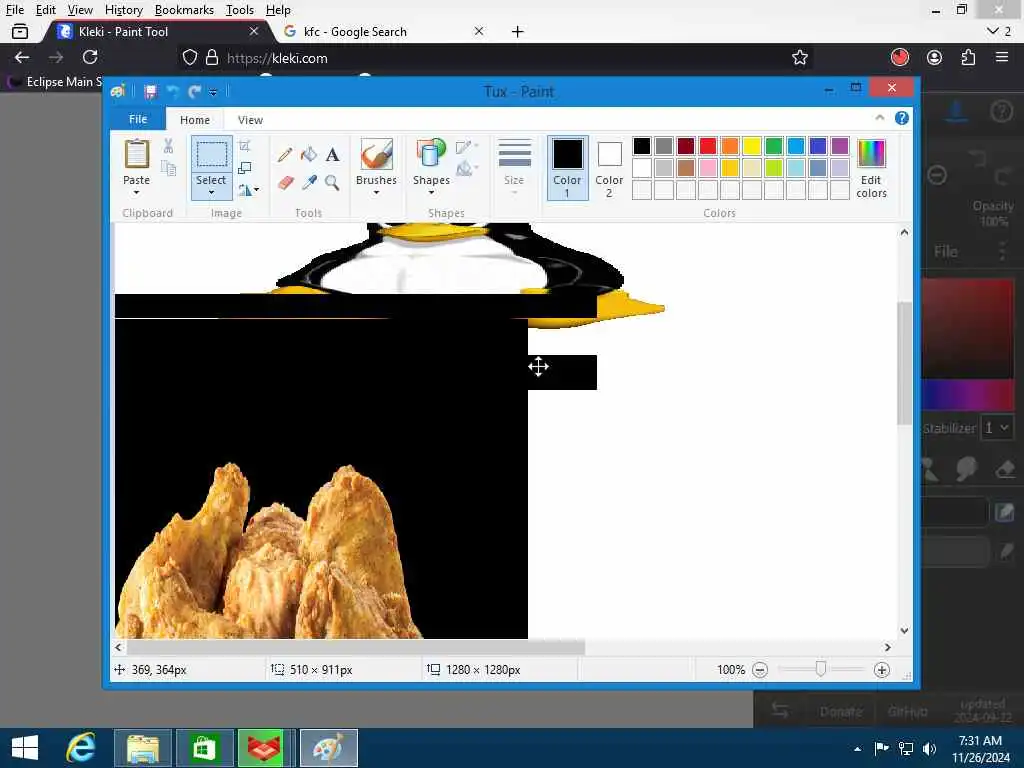Open Firefox Bookmarks menu
Viewport: 1024px width, 768px height.
tap(184, 10)
